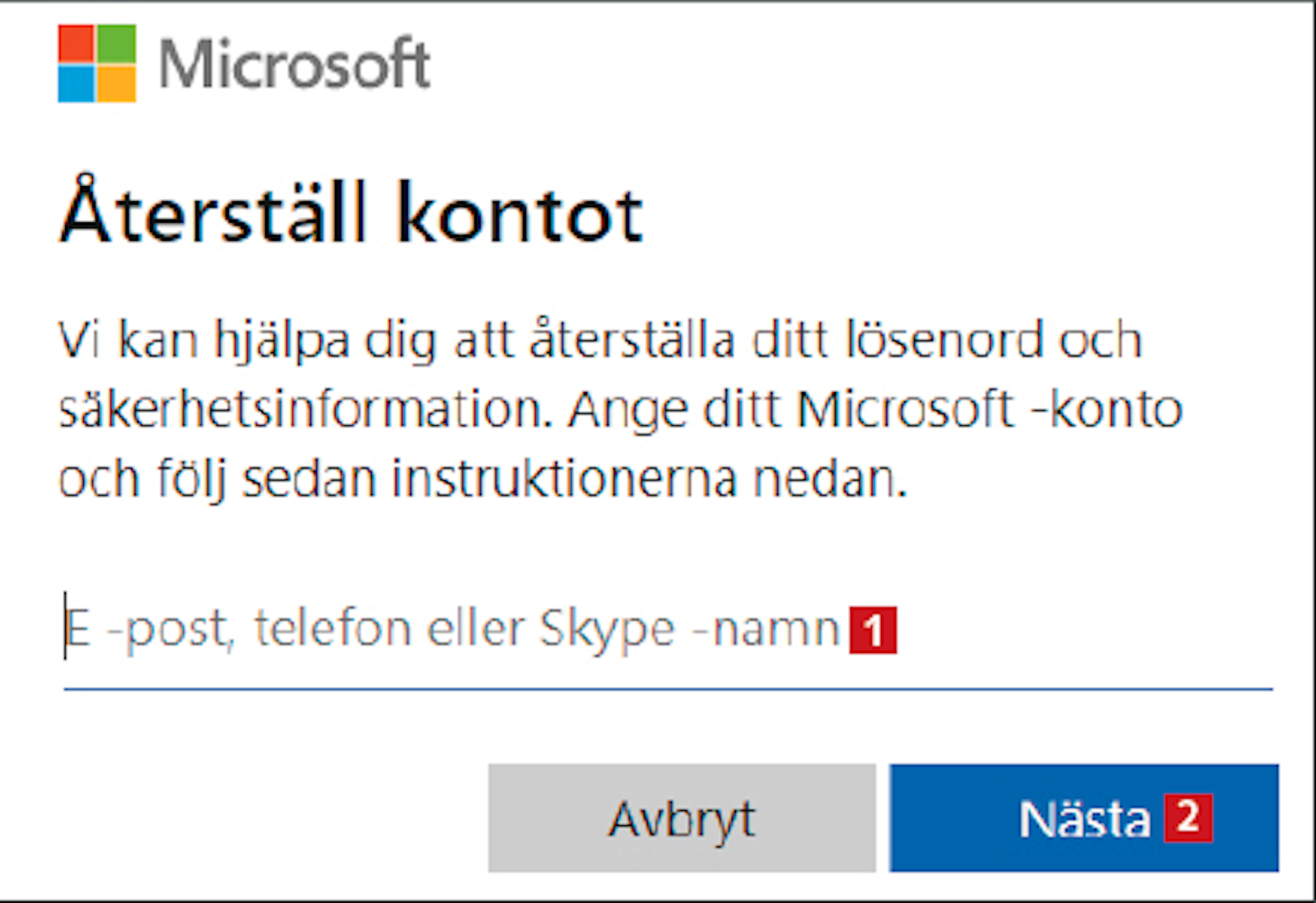Cancel with the Avbryt button

point(682,818)
